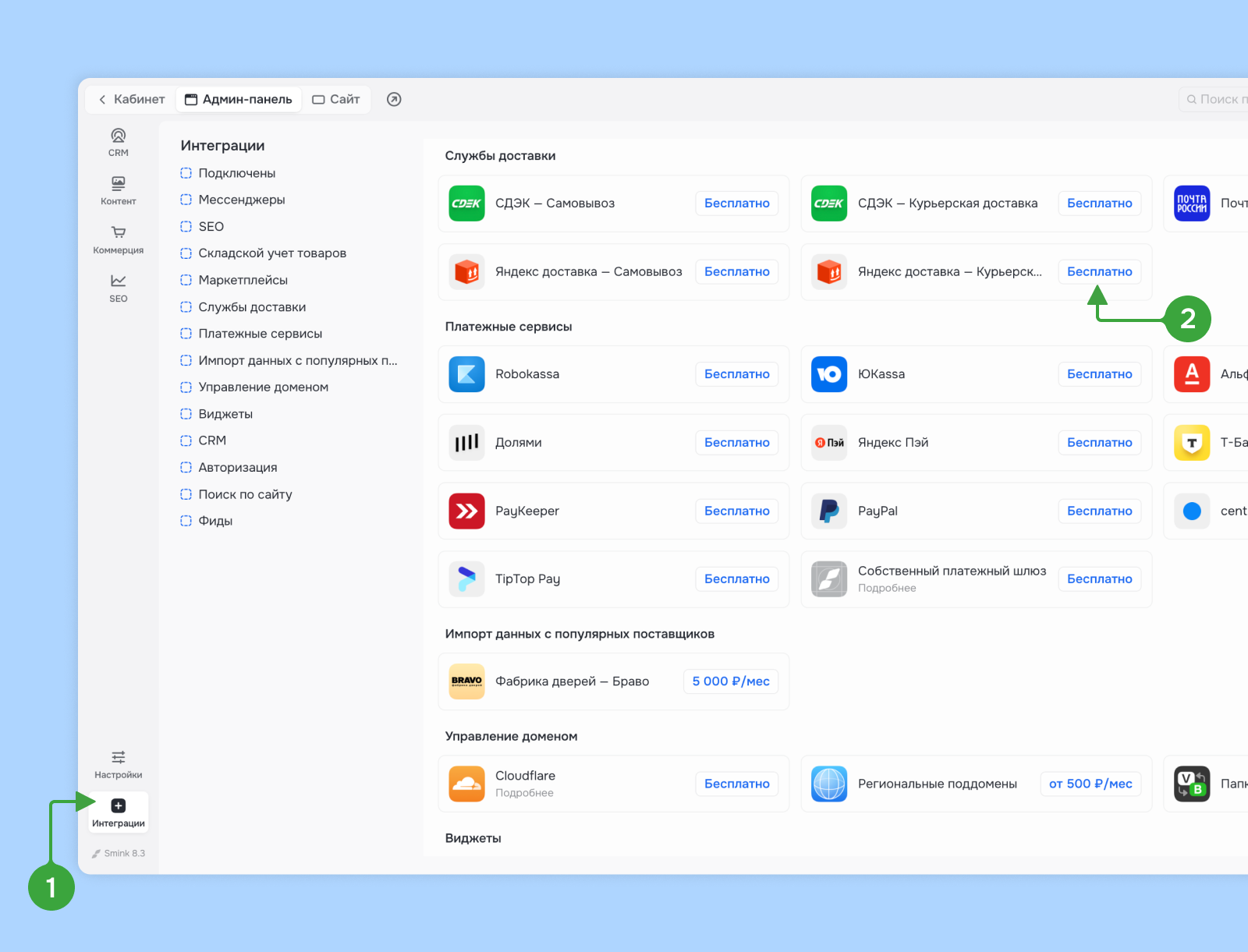Click the Поиск search field
1248x952 pixels.
[1214, 99]
